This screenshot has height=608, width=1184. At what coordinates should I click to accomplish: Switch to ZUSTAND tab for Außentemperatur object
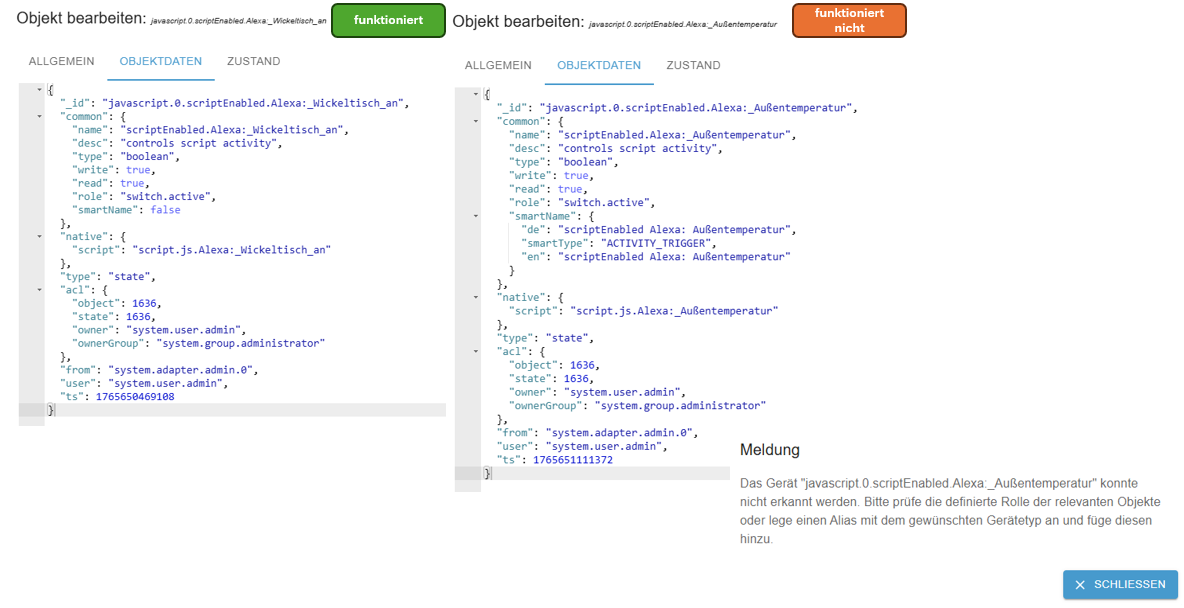pyautogui.click(x=693, y=65)
